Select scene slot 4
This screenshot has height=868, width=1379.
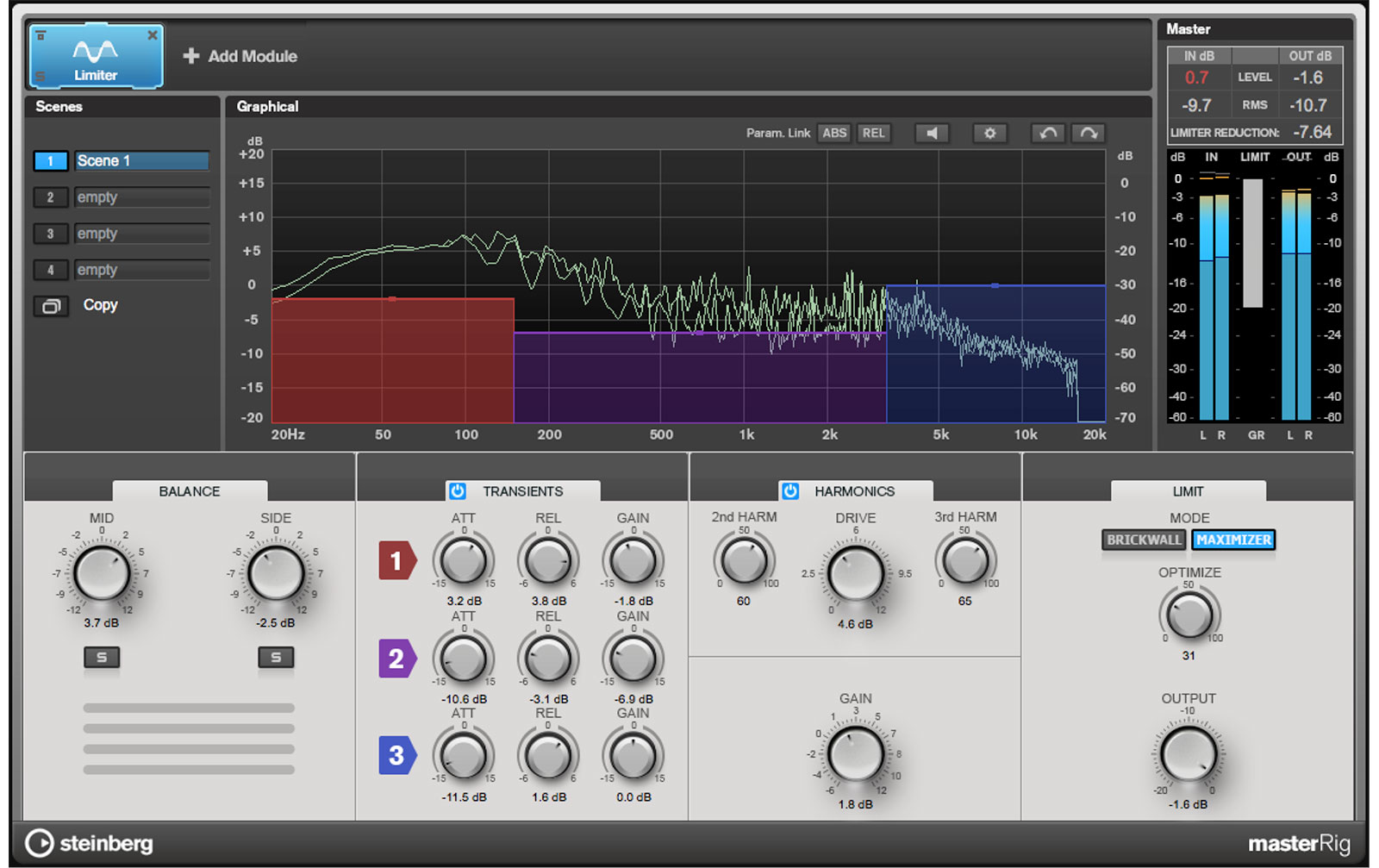[50, 270]
